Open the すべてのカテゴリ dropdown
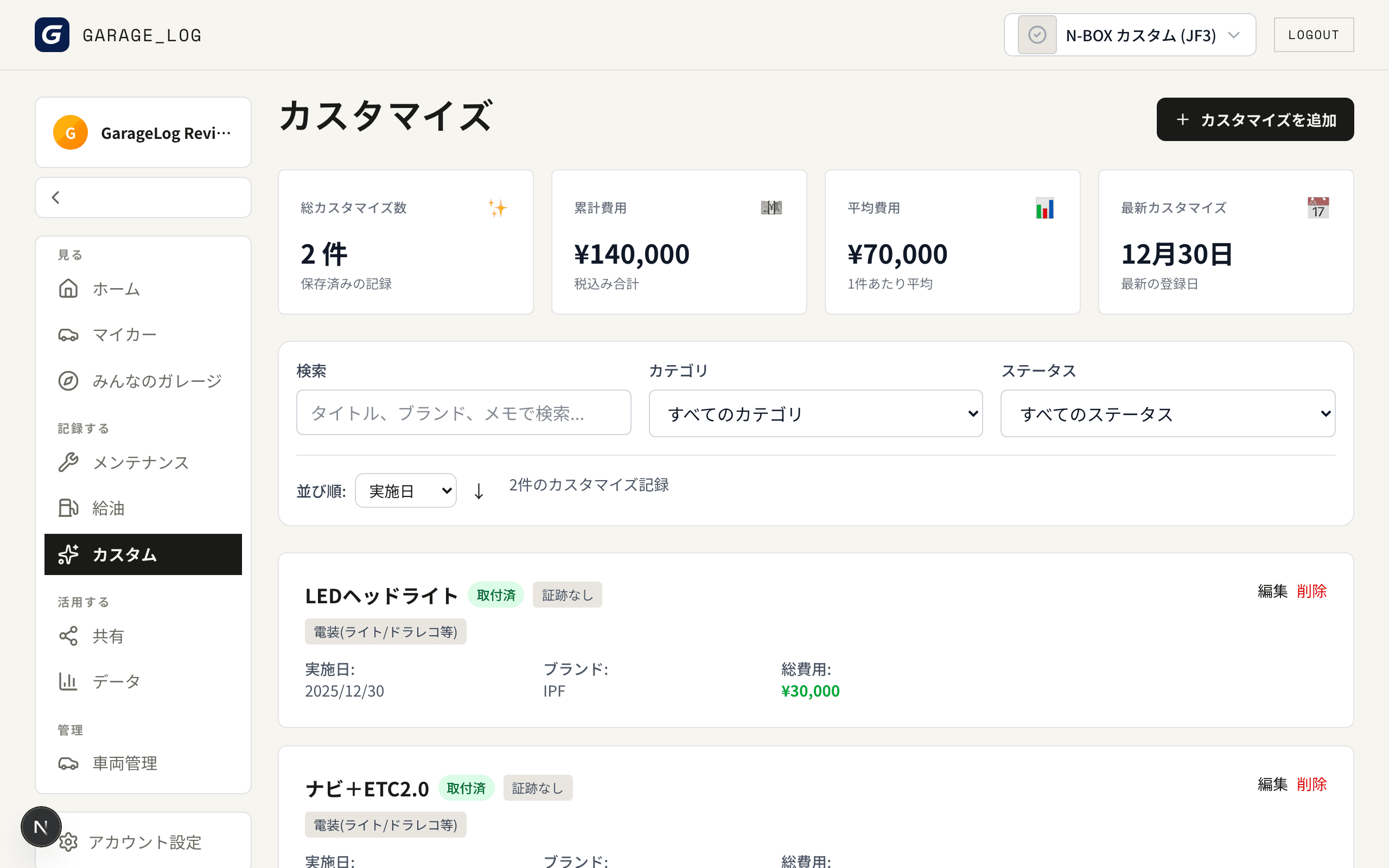This screenshot has width=1389, height=868. point(815,413)
